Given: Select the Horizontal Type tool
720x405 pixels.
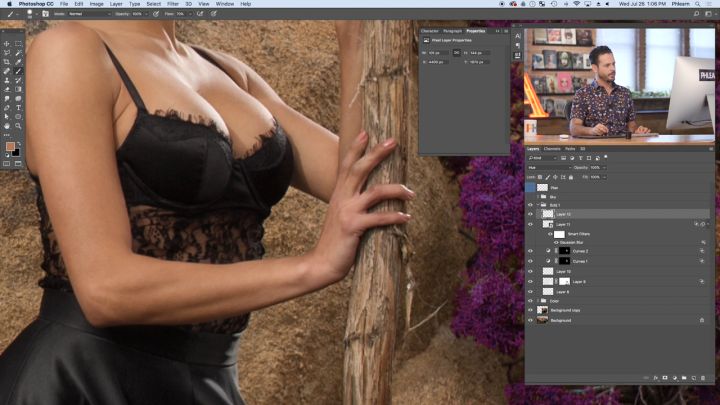Looking at the screenshot, I should (x=18, y=107).
